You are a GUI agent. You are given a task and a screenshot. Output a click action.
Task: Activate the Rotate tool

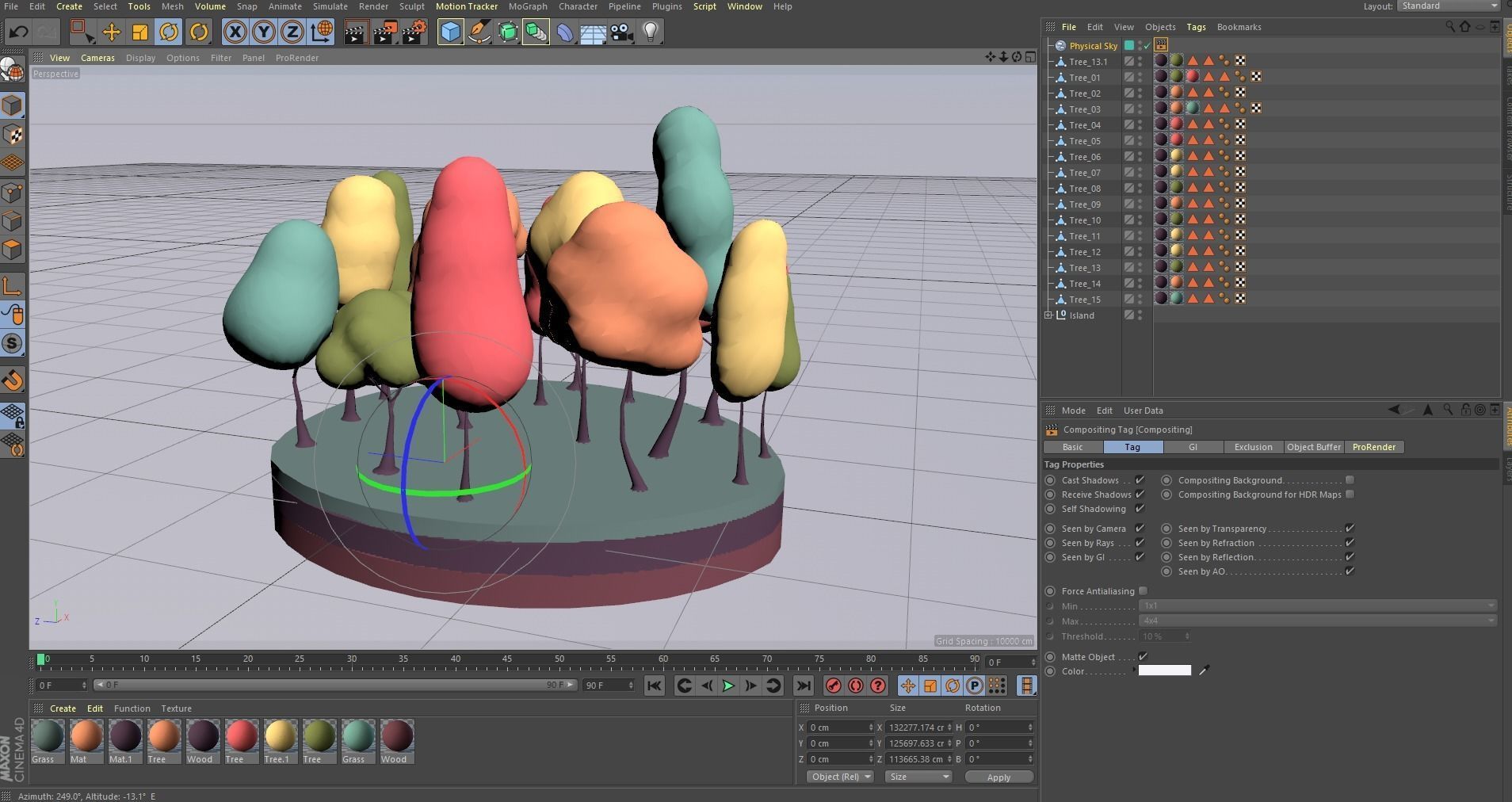pos(169,32)
